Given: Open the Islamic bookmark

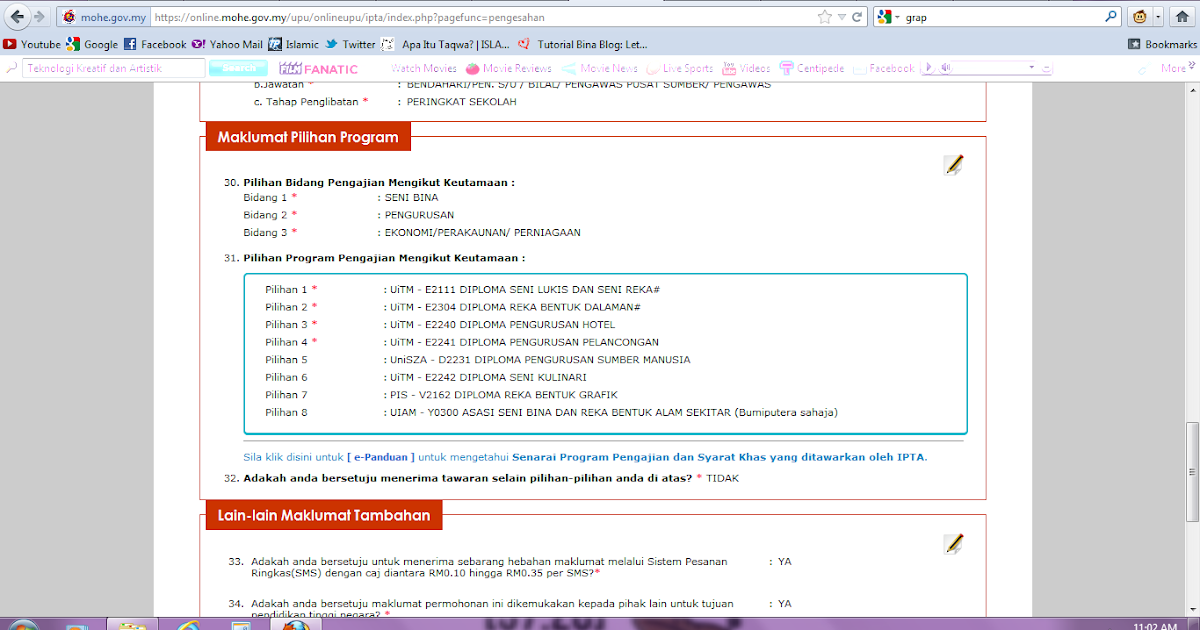Looking at the screenshot, I should pos(293,44).
